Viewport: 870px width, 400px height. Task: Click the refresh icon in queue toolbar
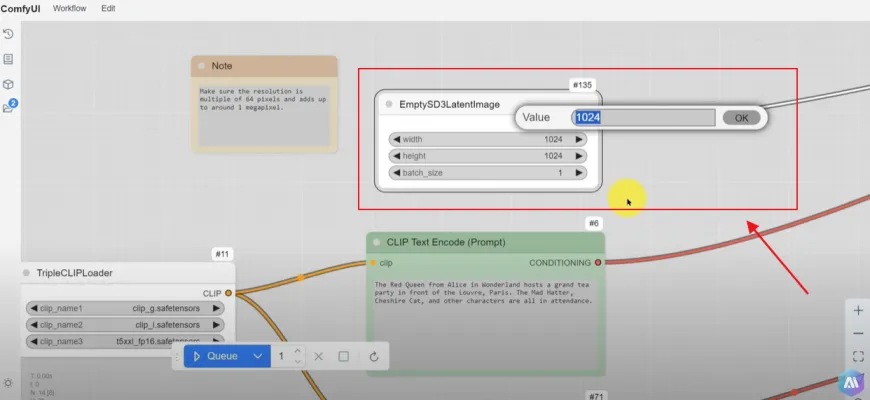tap(374, 356)
